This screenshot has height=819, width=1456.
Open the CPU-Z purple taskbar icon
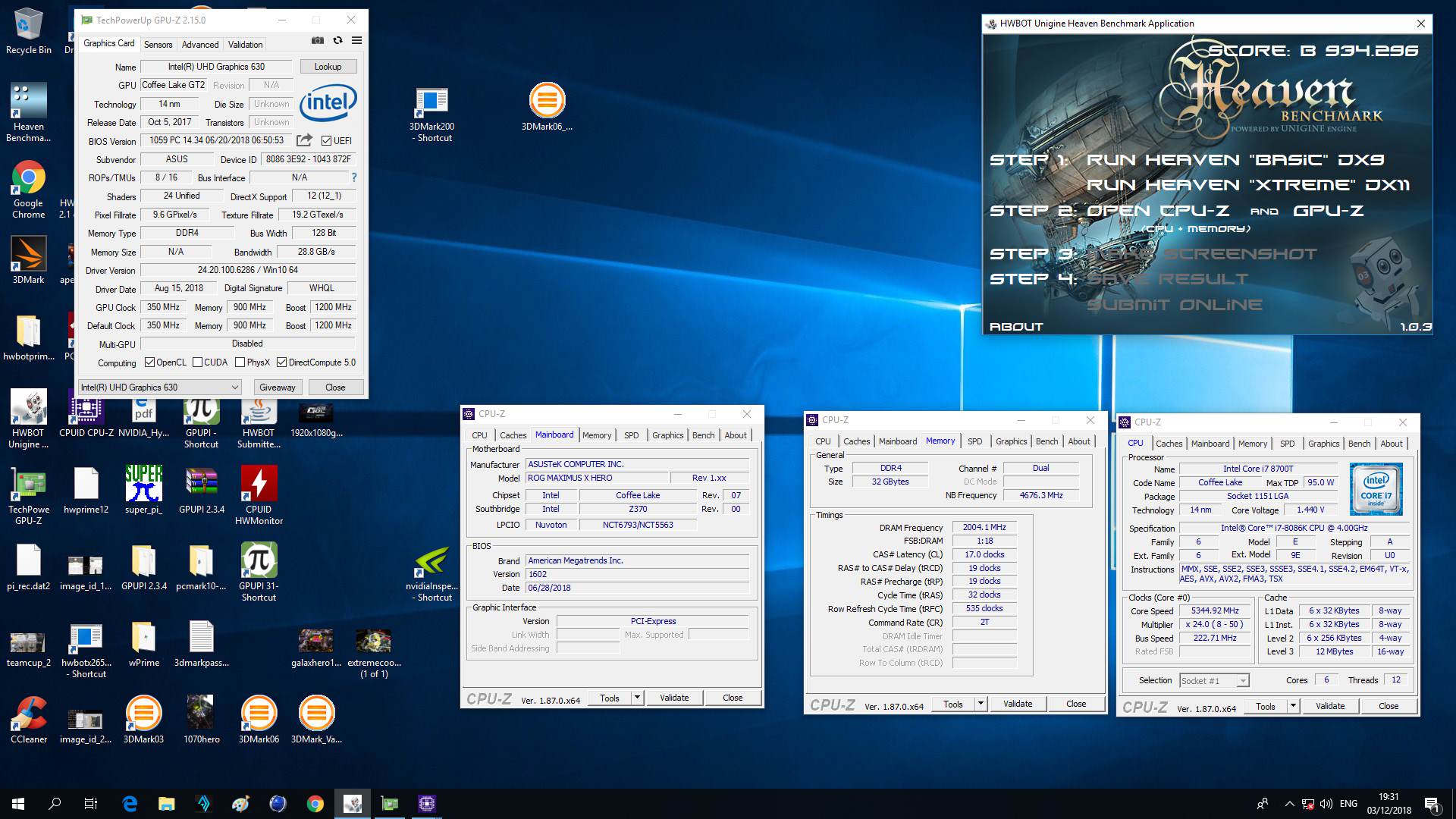pyautogui.click(x=427, y=804)
